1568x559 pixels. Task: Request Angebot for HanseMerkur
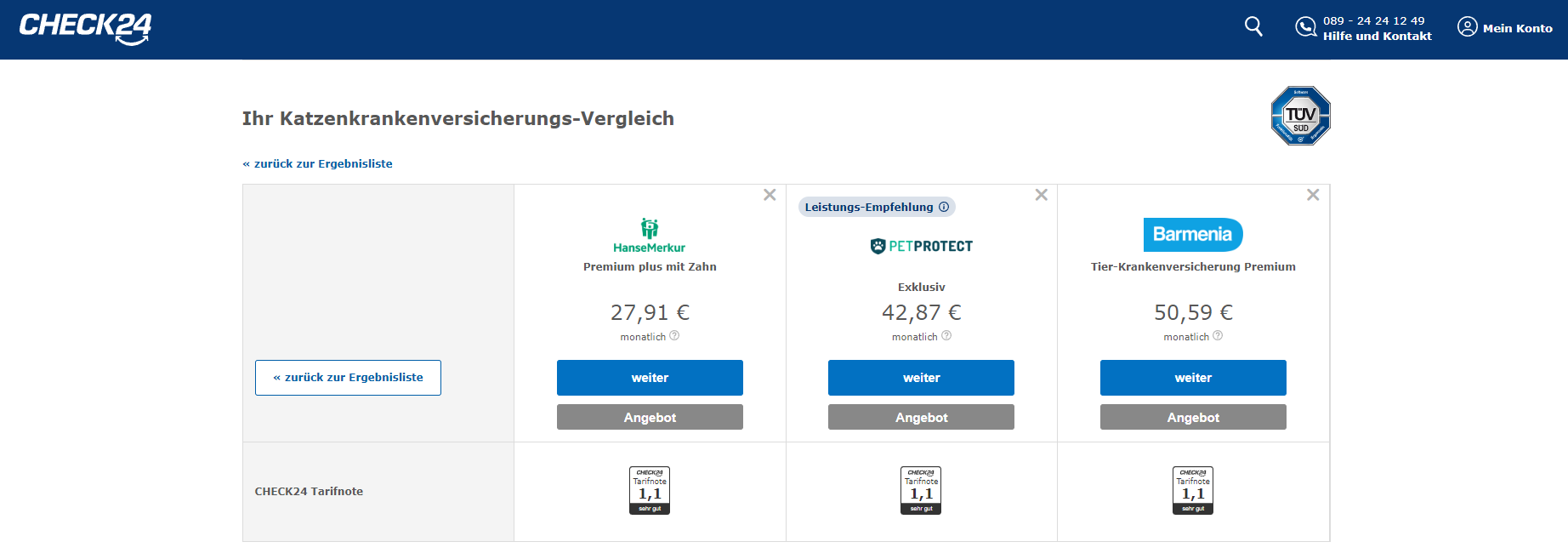[650, 417]
